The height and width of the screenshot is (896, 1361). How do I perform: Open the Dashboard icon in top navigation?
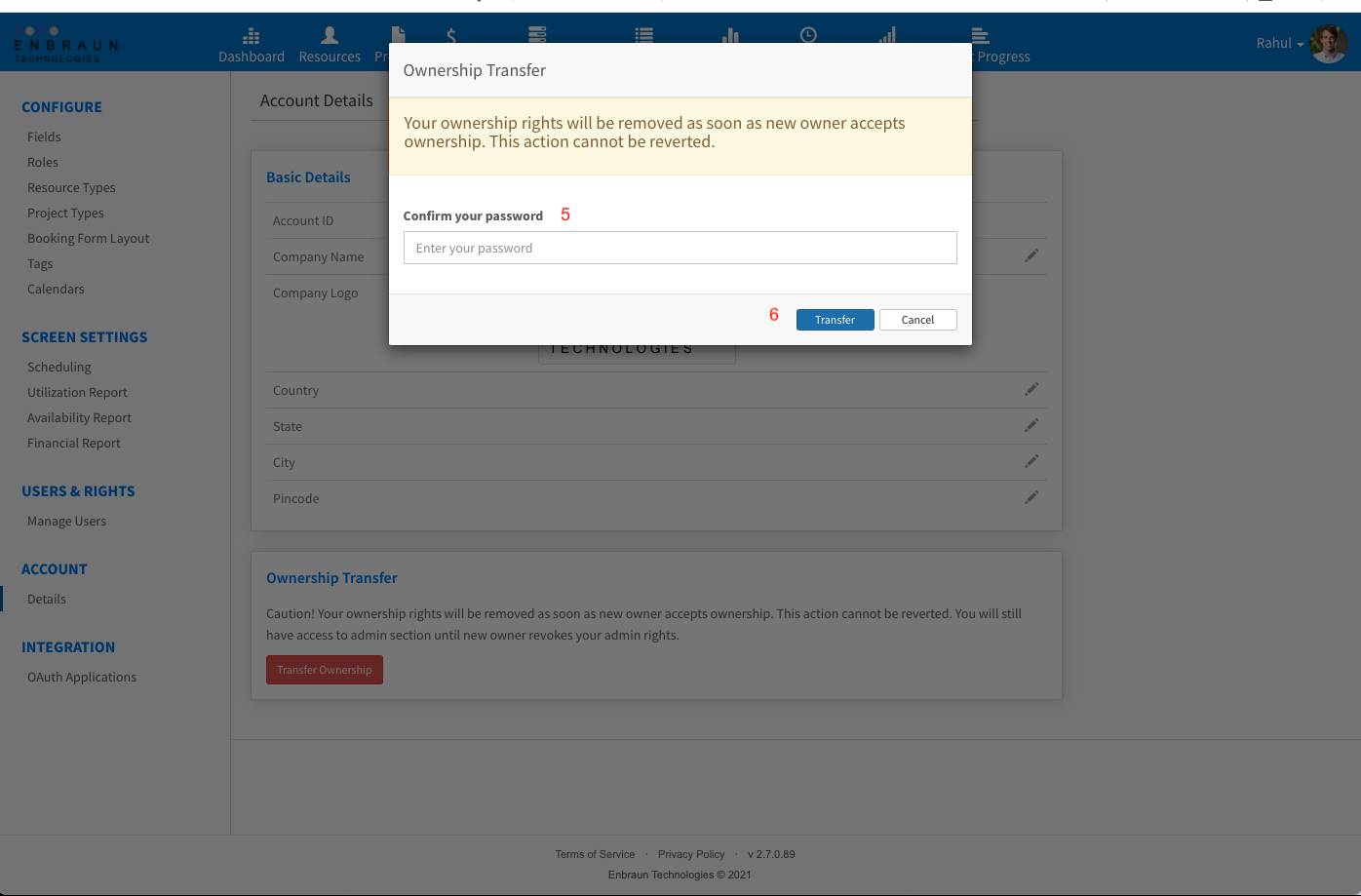tap(252, 37)
